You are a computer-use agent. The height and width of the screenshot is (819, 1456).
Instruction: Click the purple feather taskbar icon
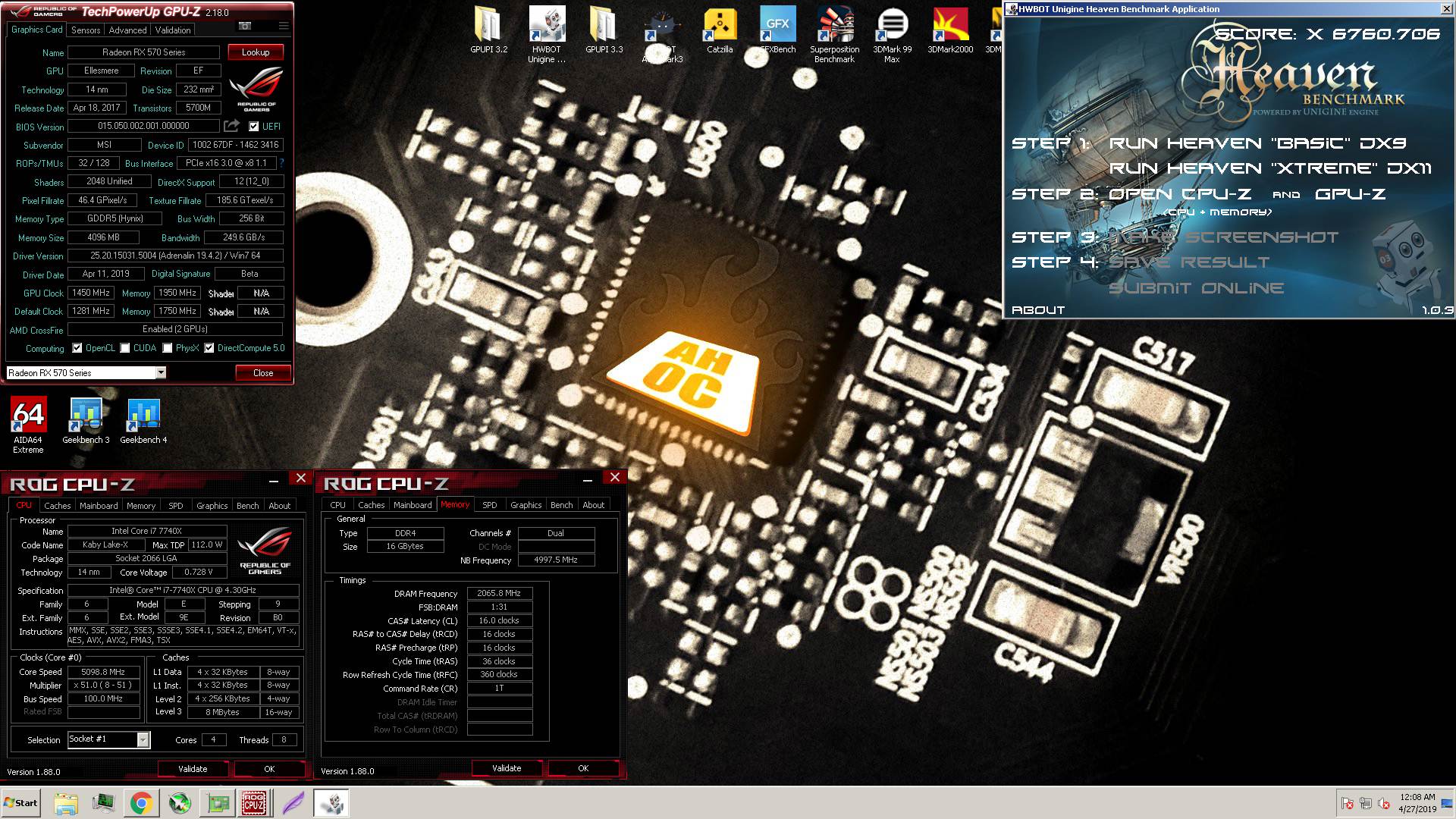[293, 803]
